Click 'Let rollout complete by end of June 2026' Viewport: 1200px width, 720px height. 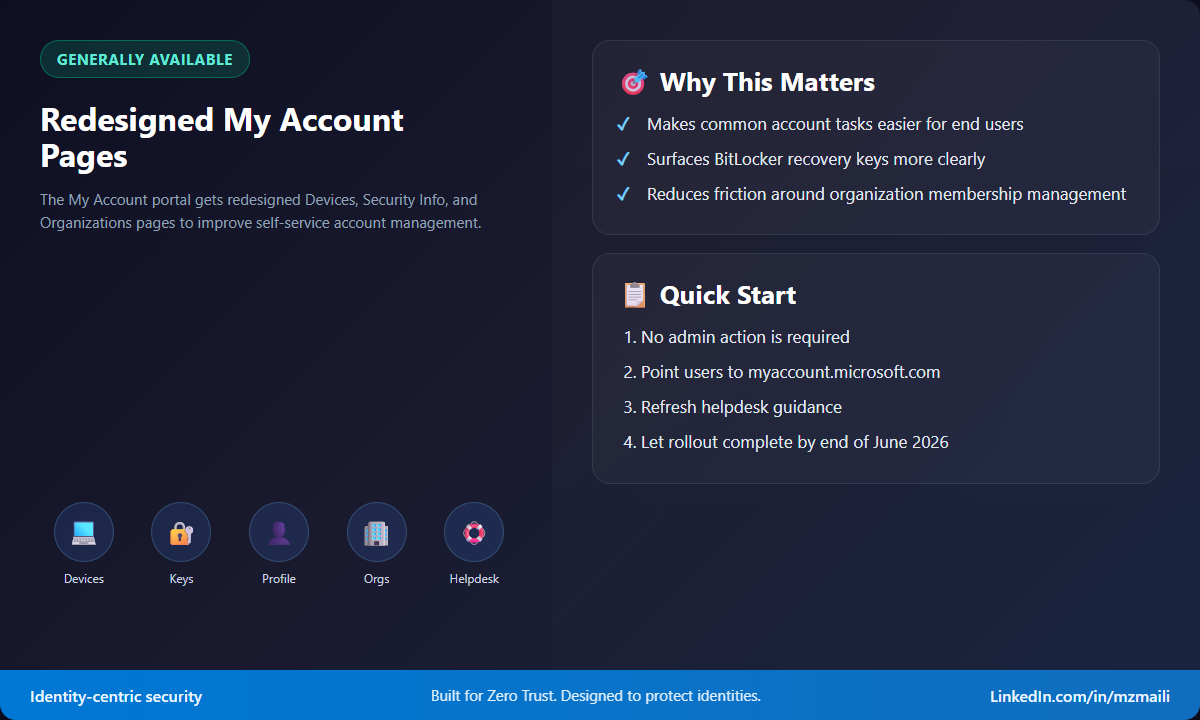coord(785,442)
